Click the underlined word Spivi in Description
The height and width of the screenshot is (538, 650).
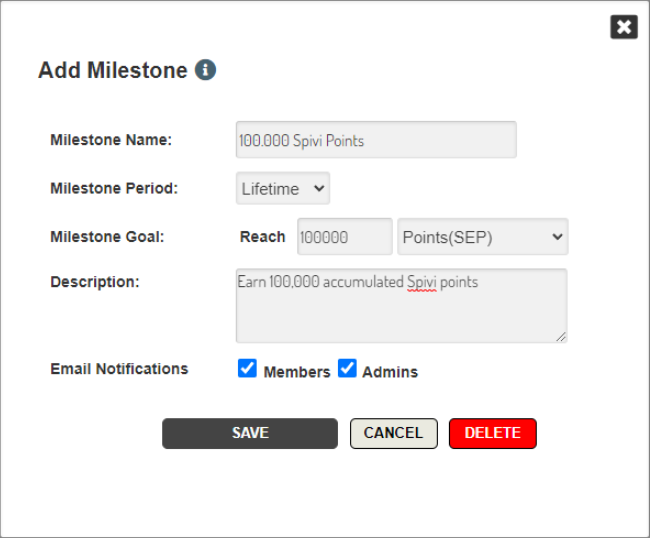coord(422,282)
